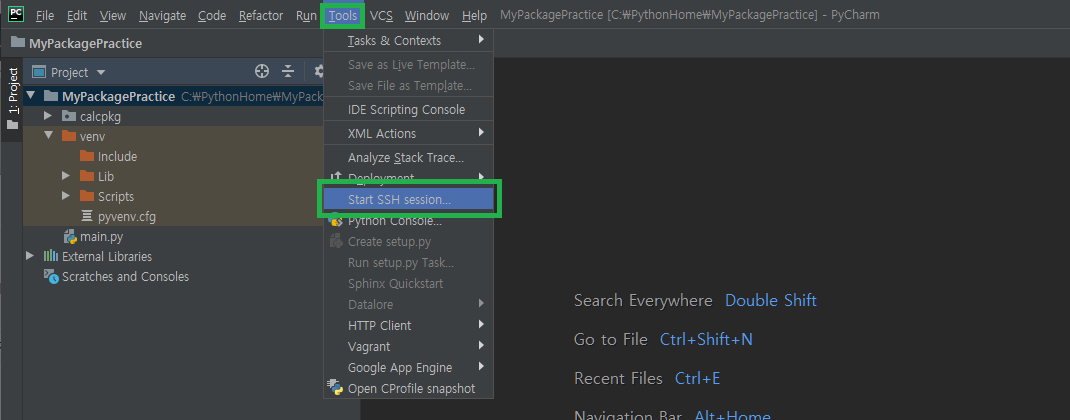1070x420 pixels.
Task: Click the main.py Python file icon
Action: coord(70,236)
